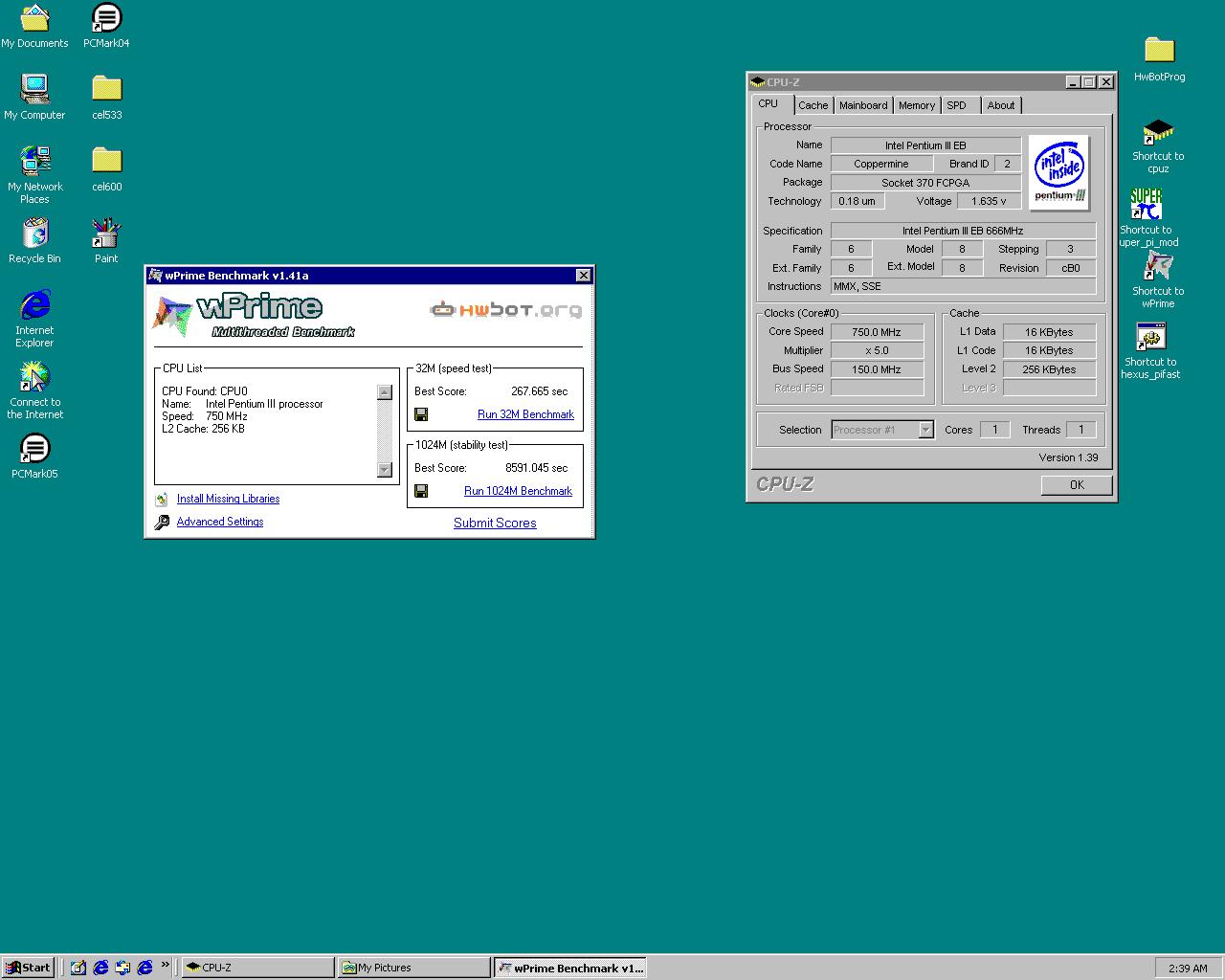Click the first Internet Explorer quick launch icon
Image resolution: width=1225 pixels, height=980 pixels.
point(100,968)
